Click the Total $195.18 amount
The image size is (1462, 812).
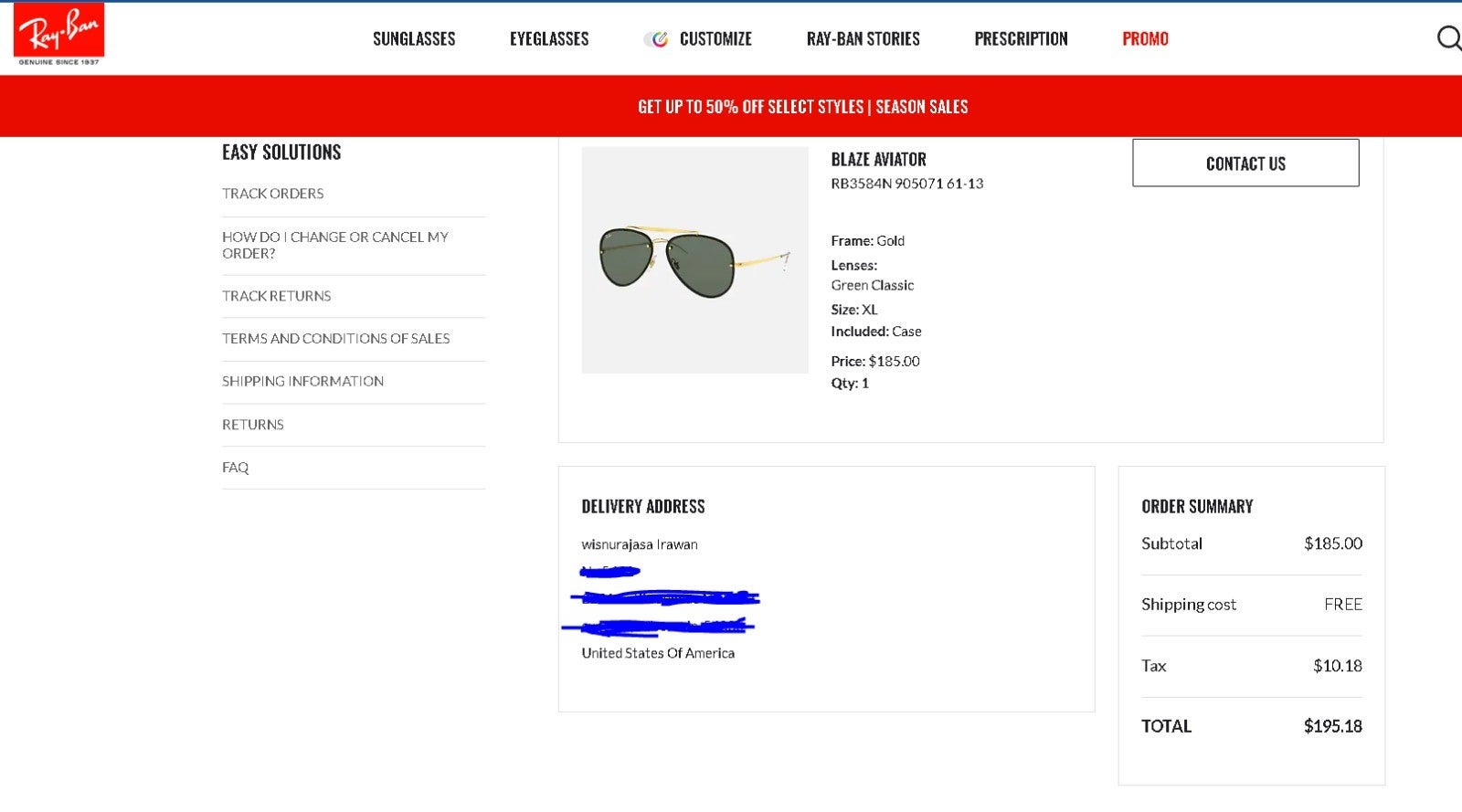pyautogui.click(x=1333, y=726)
